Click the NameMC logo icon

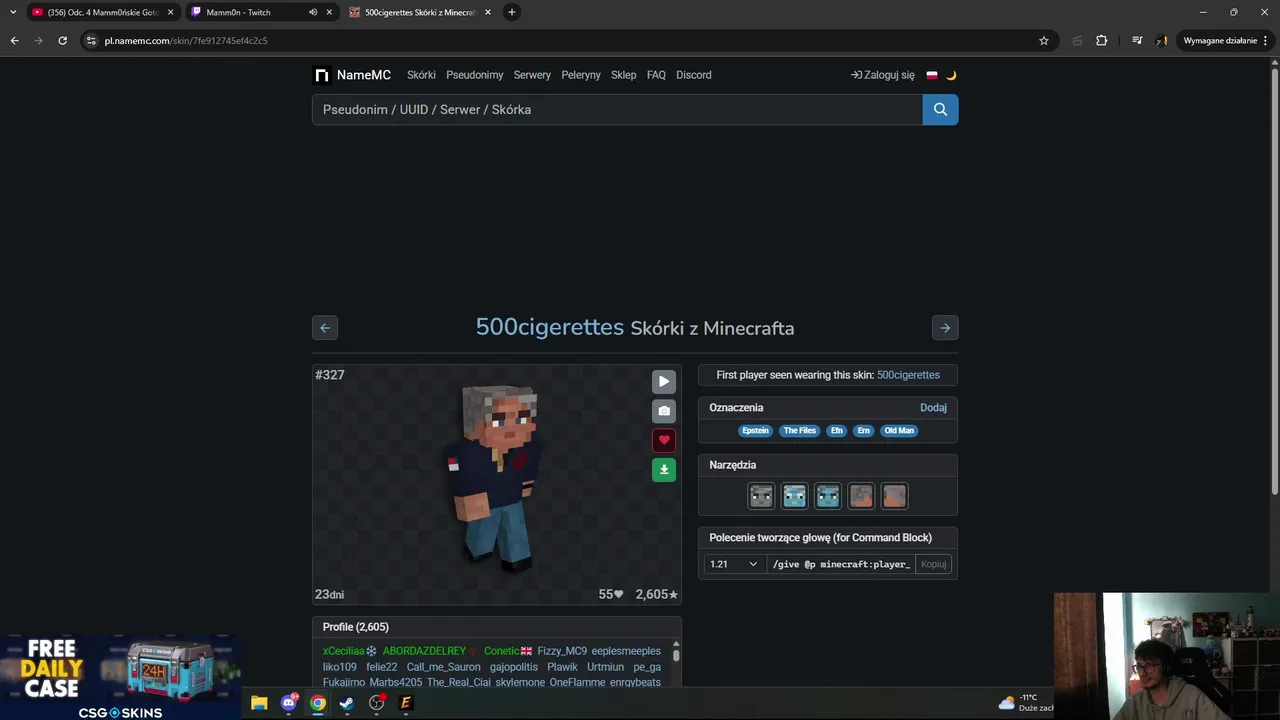(321, 75)
